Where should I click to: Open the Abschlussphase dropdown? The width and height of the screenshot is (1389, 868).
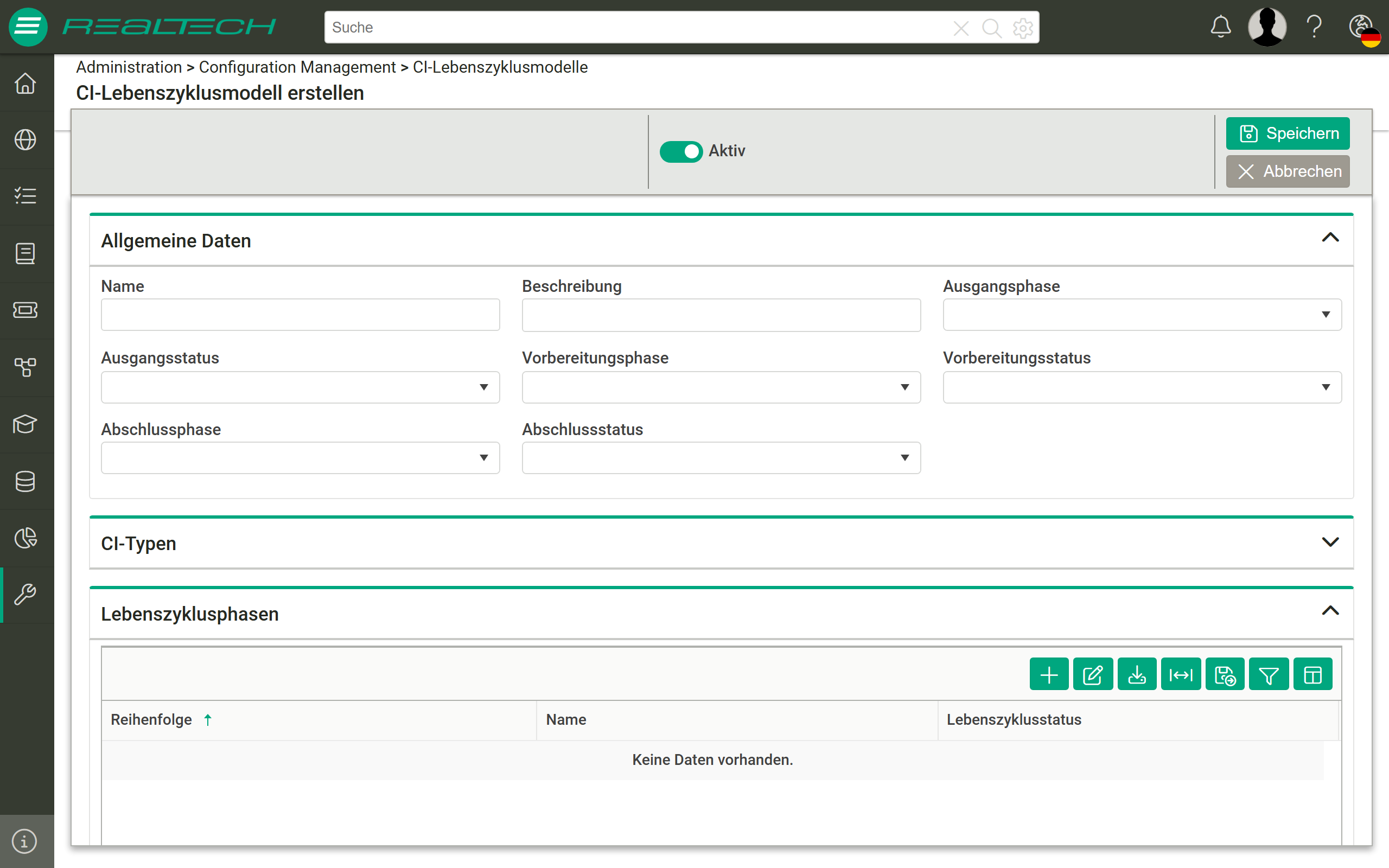pos(300,458)
